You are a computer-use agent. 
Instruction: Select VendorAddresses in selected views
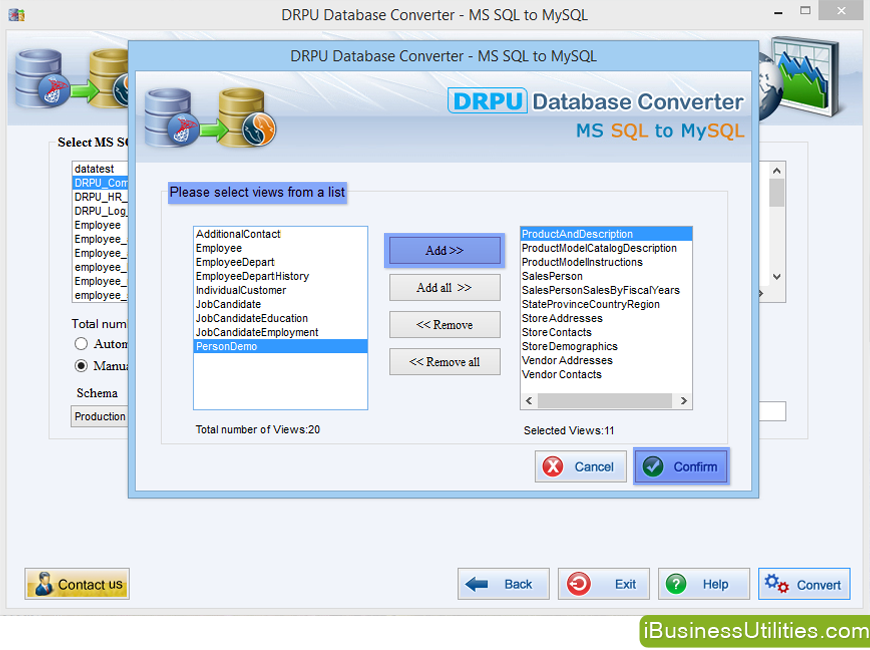coord(606,360)
